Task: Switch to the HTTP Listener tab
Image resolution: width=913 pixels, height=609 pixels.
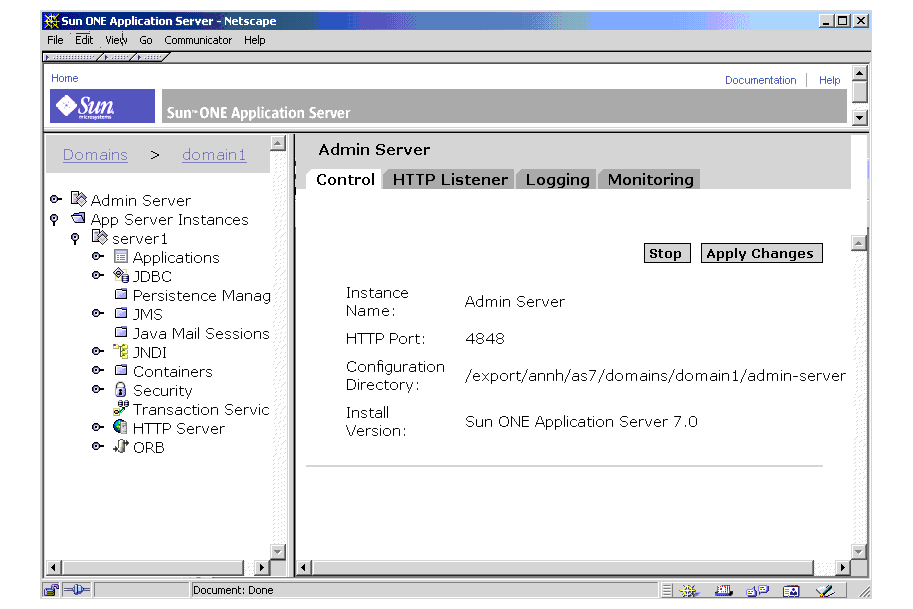Action: click(450, 179)
